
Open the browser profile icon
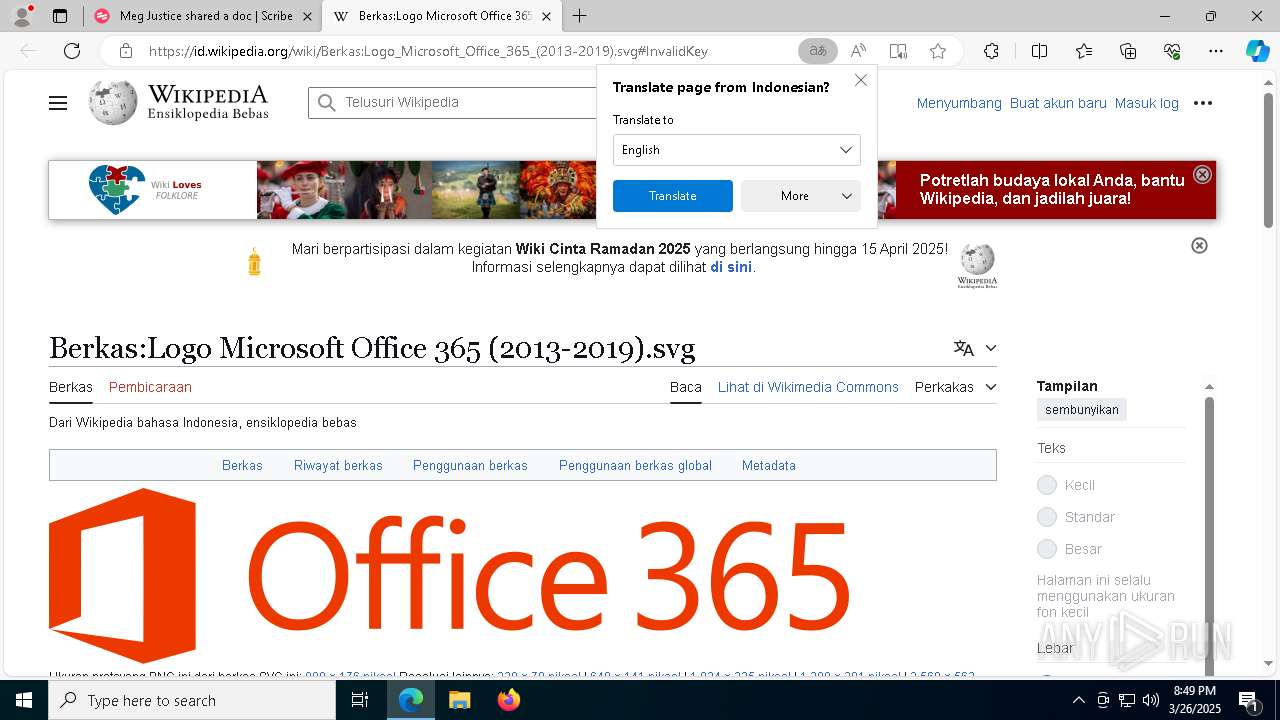pos(22,16)
